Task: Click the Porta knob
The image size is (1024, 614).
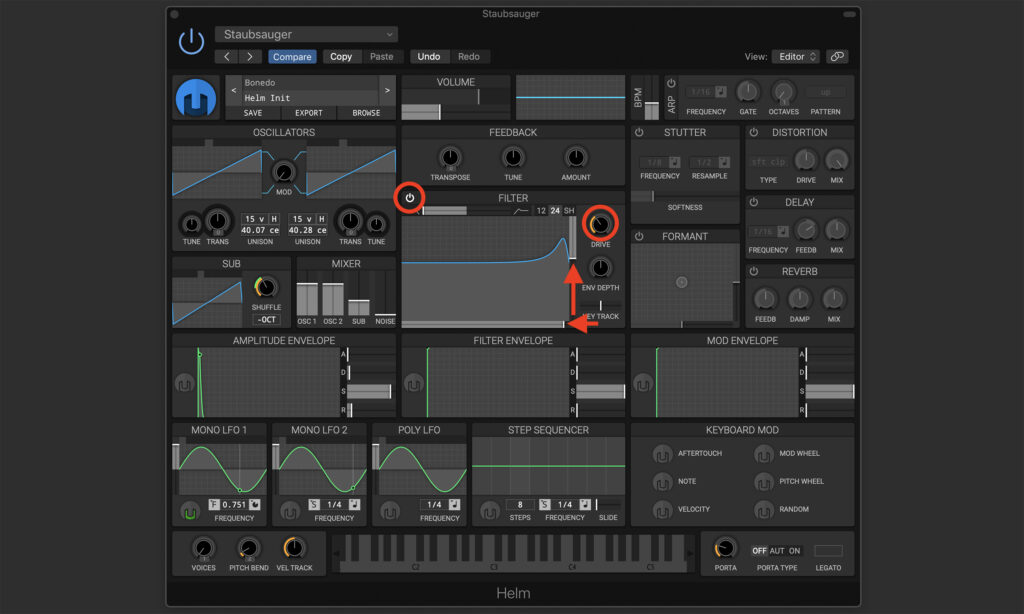Action: point(725,548)
